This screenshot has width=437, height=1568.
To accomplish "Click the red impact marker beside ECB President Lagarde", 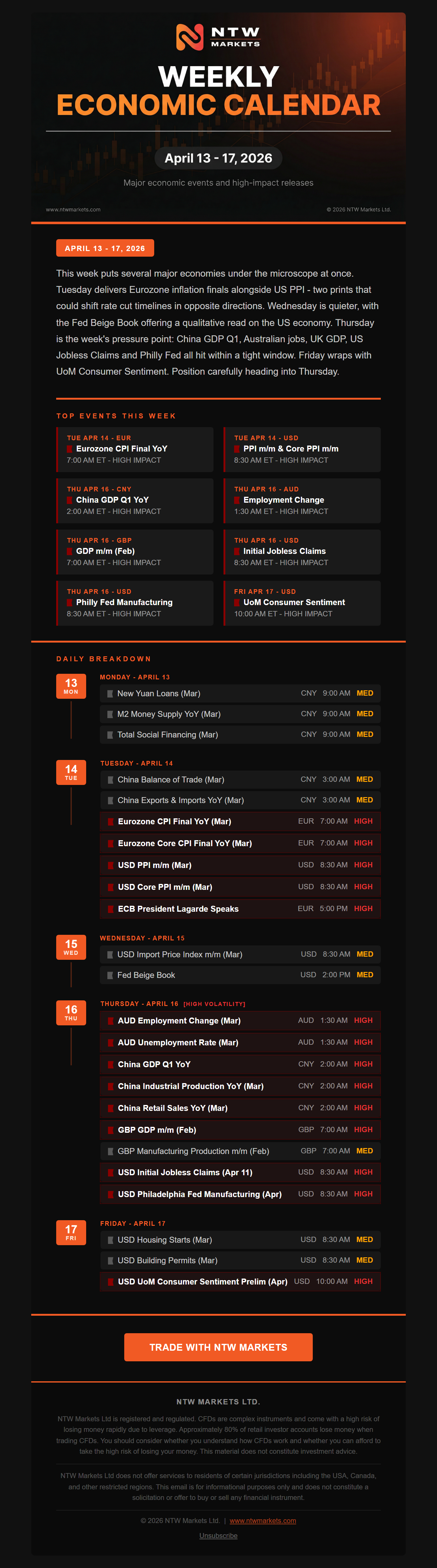I will pos(111,909).
